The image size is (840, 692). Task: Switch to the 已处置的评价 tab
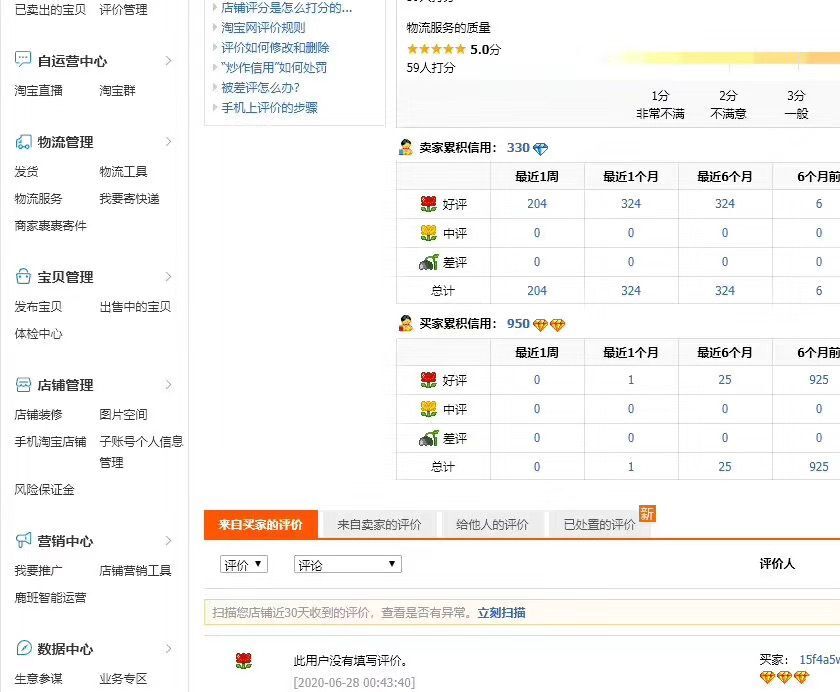pos(599,524)
